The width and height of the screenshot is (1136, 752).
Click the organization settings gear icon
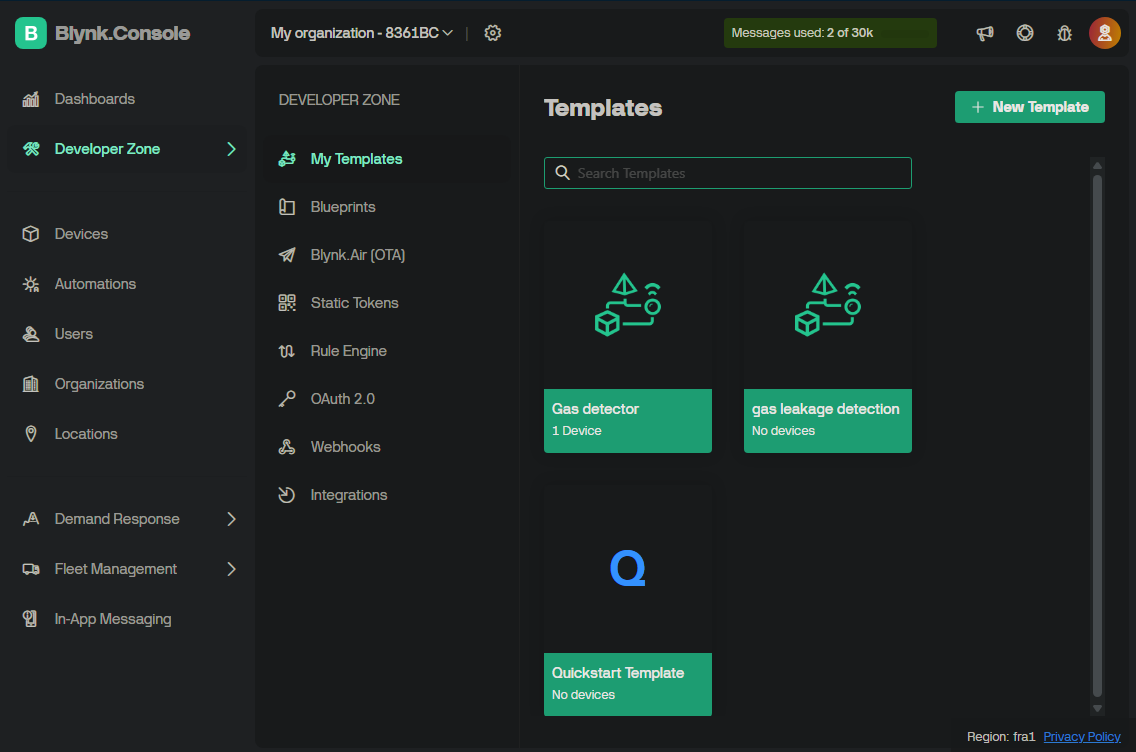[492, 33]
